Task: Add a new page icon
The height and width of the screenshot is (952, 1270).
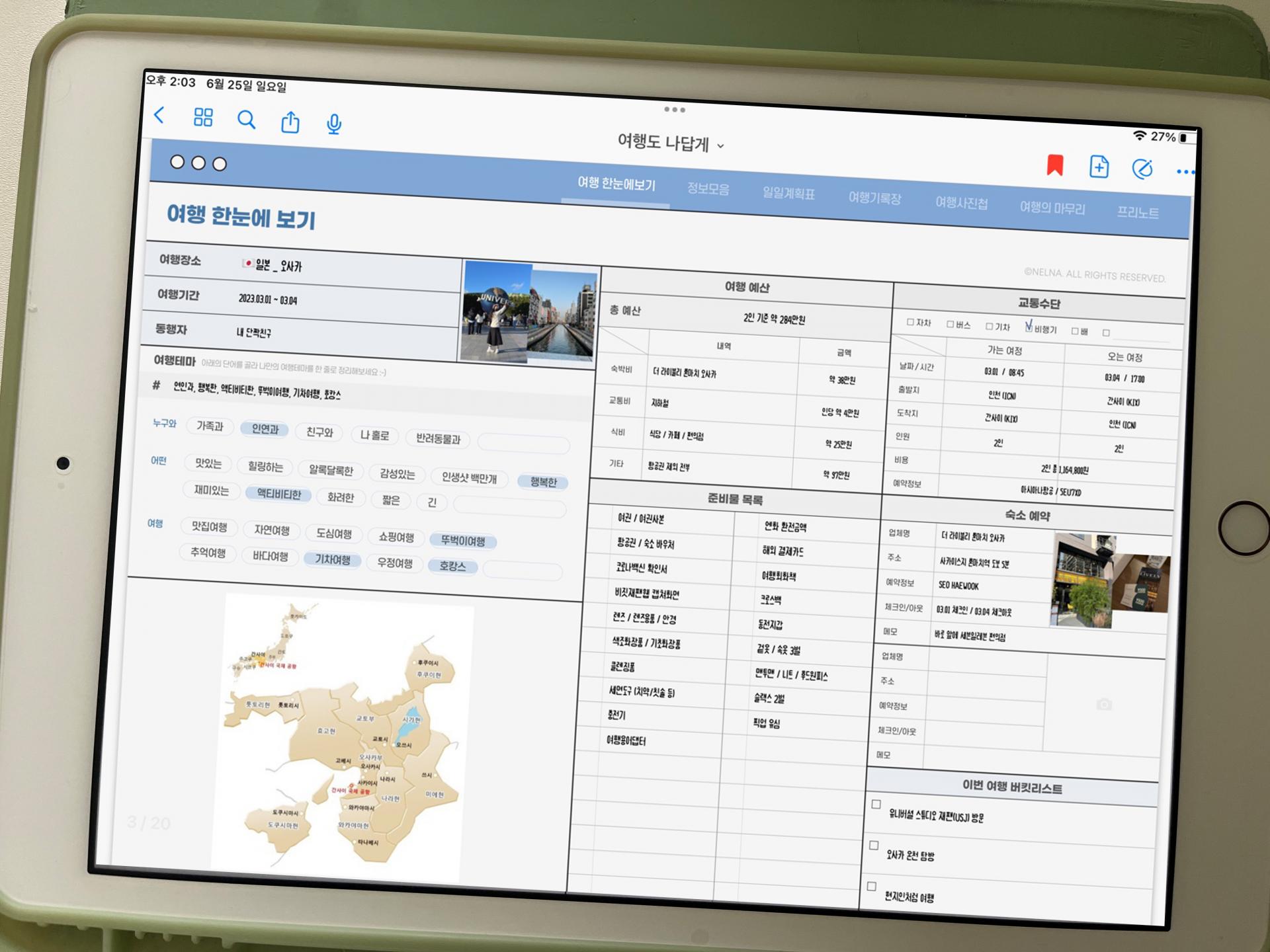Action: tap(1099, 167)
